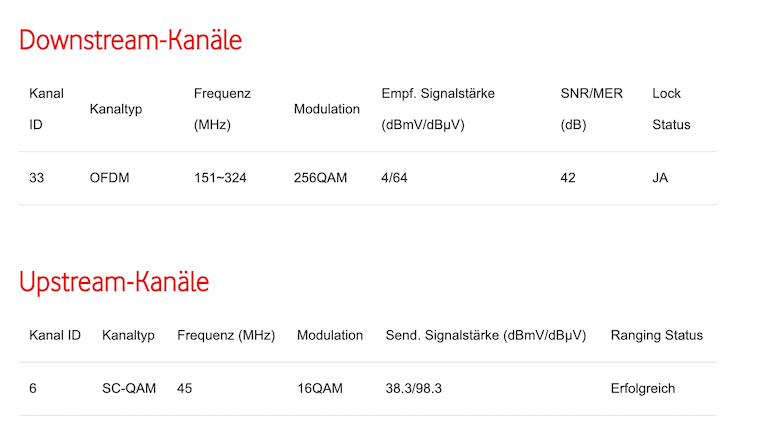The width and height of the screenshot is (767, 443).
Task: Click the downstream channel ID 33
Action: coord(38,178)
